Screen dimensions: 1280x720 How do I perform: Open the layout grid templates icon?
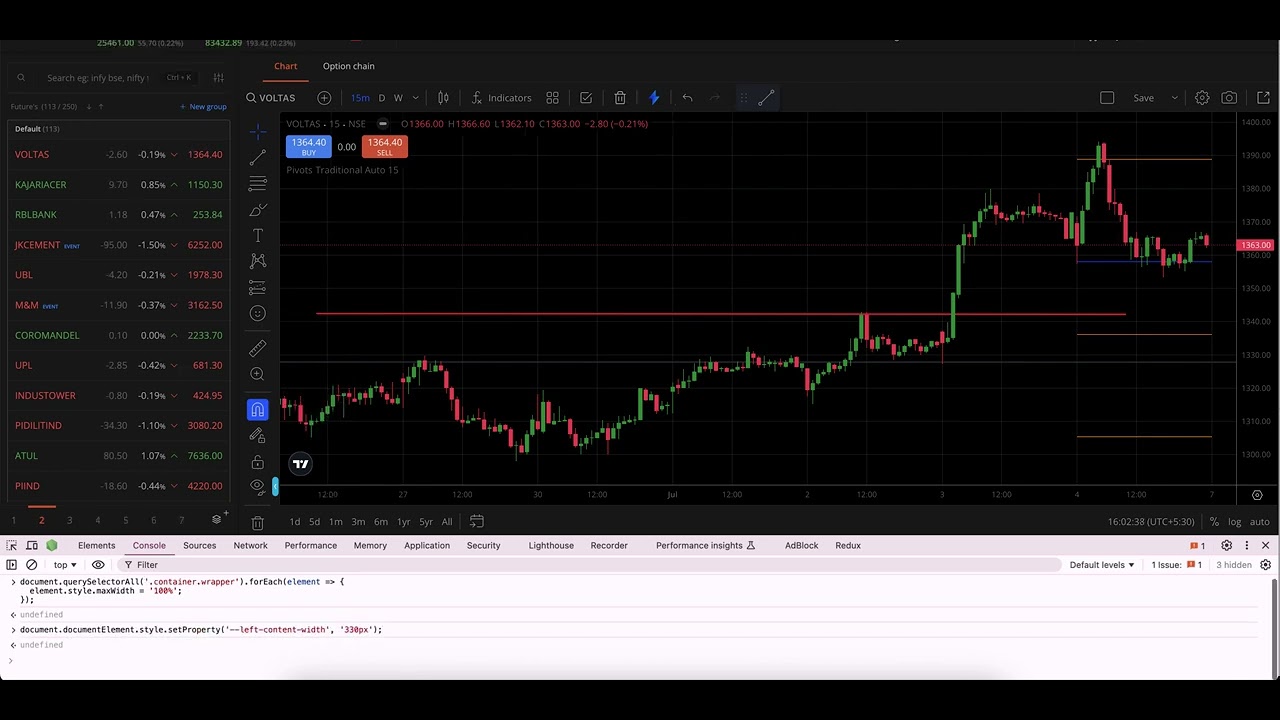point(552,98)
